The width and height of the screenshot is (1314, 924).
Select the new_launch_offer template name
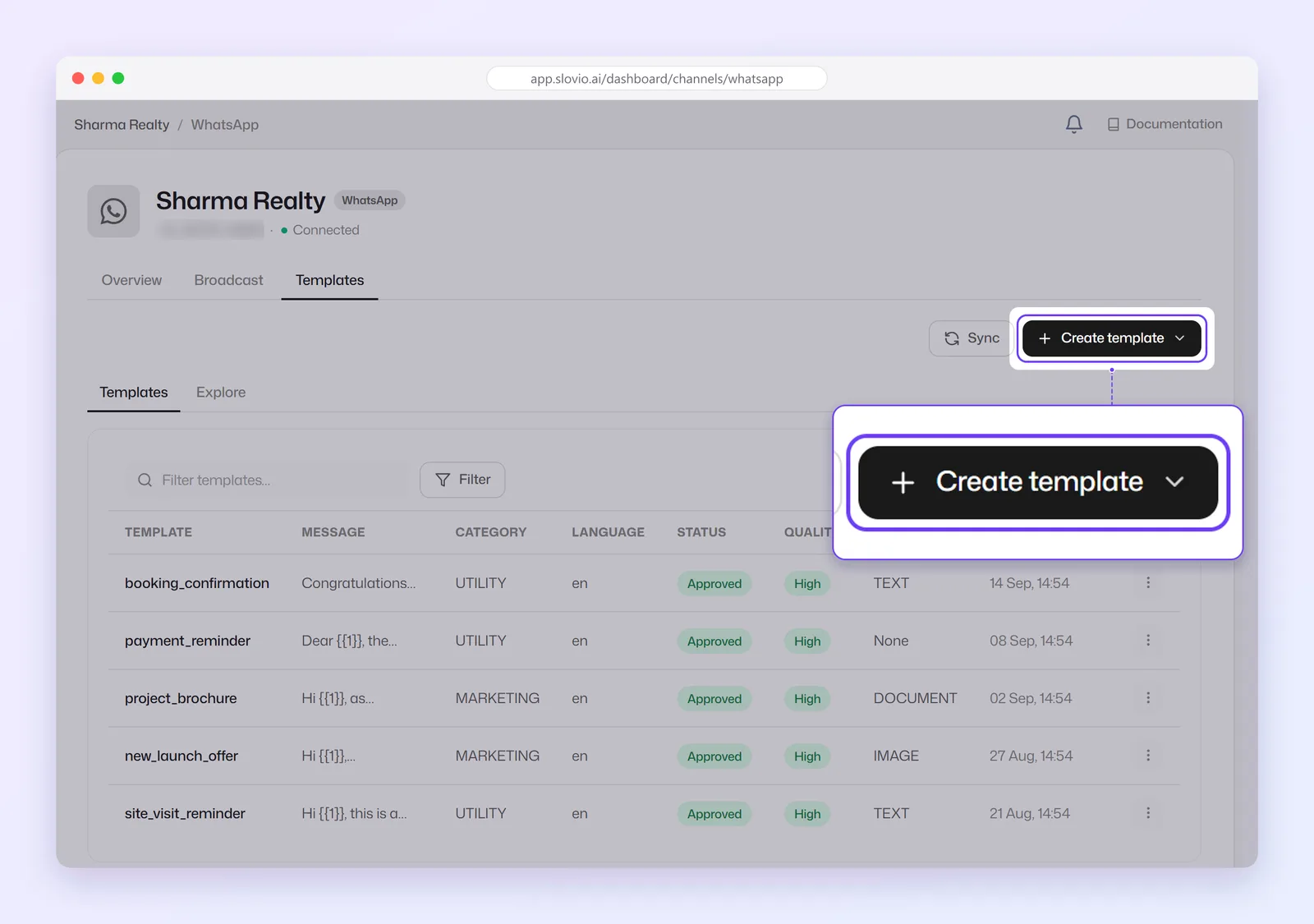point(181,756)
